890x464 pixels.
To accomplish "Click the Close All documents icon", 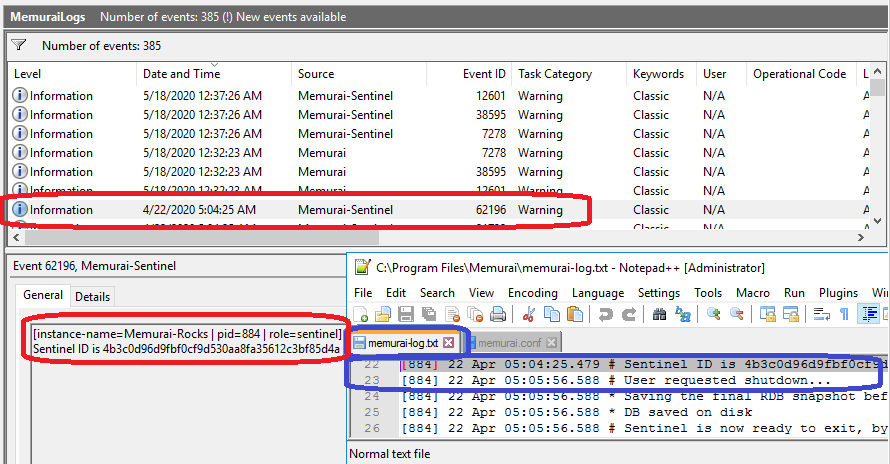I will click(475, 314).
